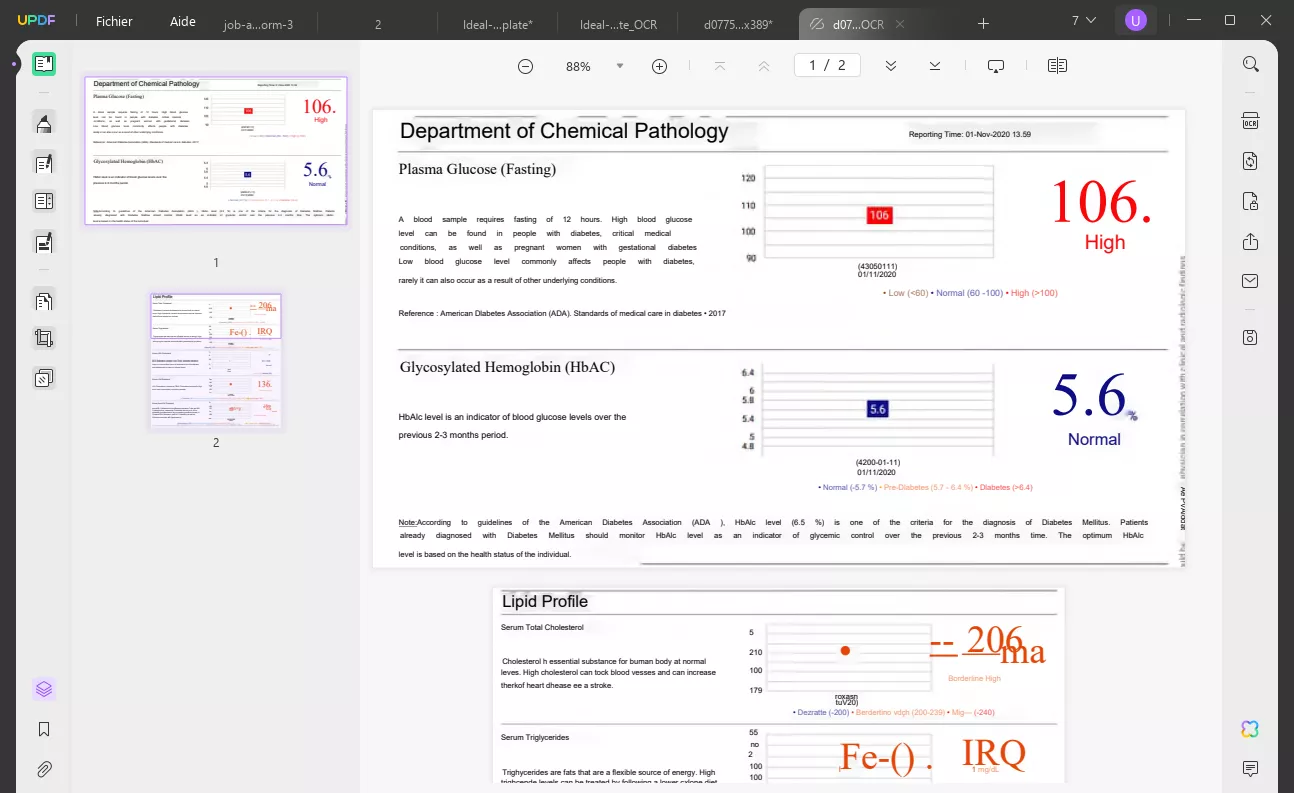Open the Fill and Sign tool

click(44, 241)
